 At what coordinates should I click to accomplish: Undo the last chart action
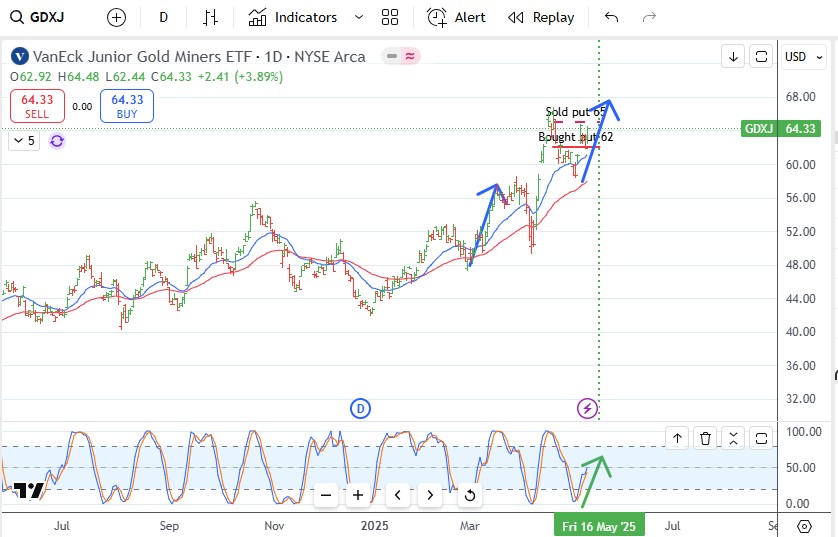click(x=611, y=18)
